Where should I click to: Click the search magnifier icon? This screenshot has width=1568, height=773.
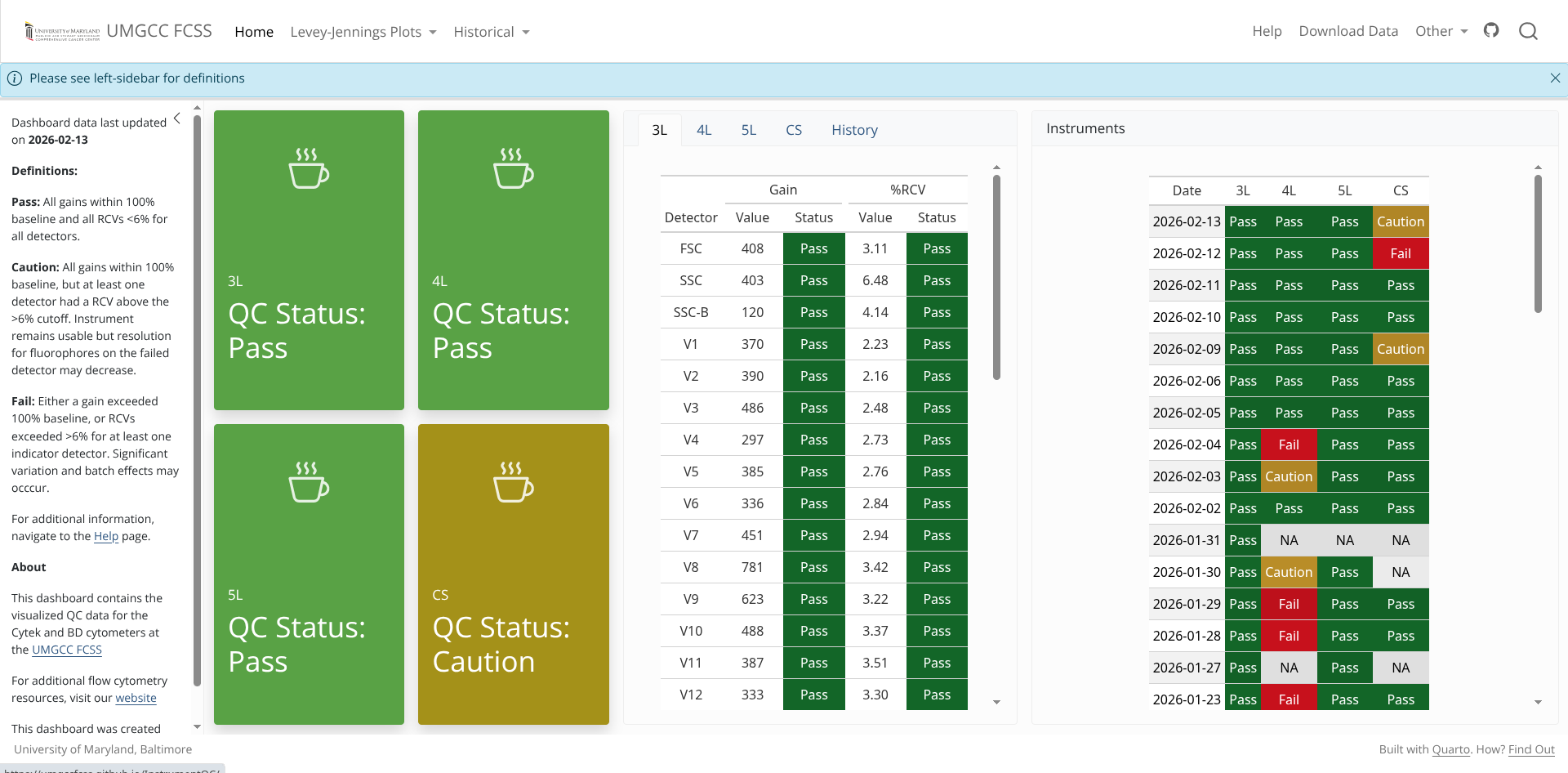1528,31
